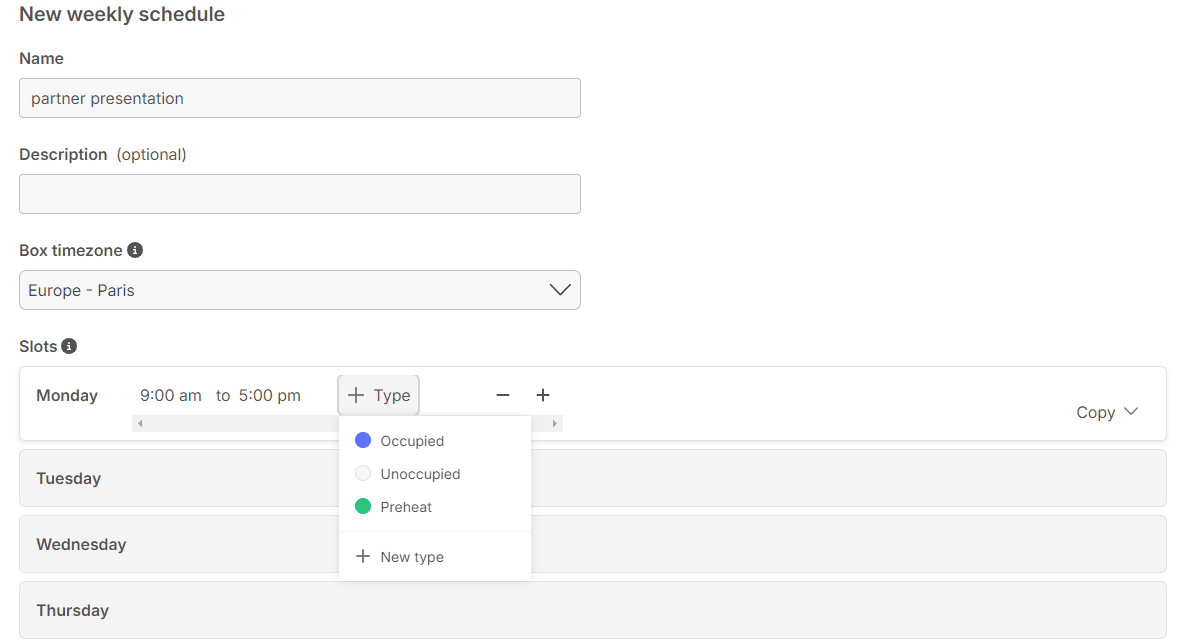
Task: Click left arrow of slot scrollbar
Action: pos(140,424)
